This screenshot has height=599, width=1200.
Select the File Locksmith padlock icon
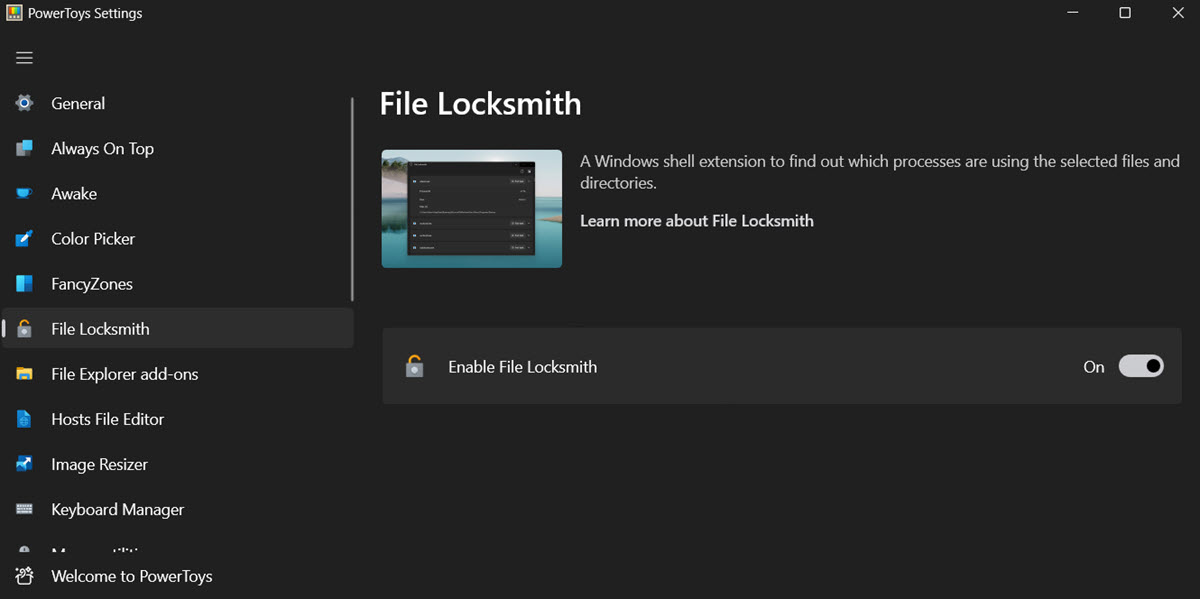24,328
